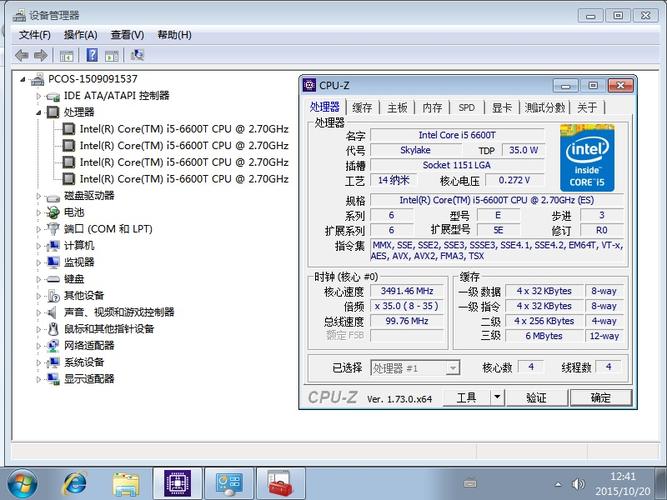Show hidden tray icons arrow
The width and height of the screenshot is (667, 500).
(558, 484)
